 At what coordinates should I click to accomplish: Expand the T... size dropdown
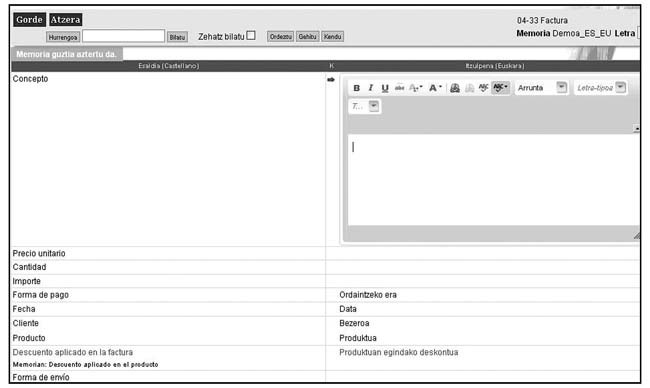click(364, 106)
